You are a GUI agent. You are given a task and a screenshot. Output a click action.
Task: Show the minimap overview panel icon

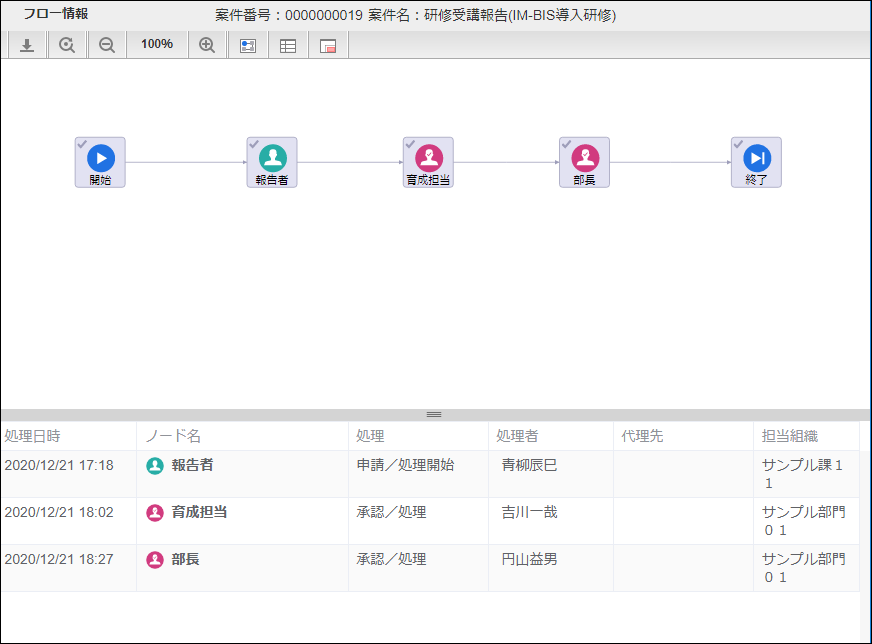[x=328, y=45]
